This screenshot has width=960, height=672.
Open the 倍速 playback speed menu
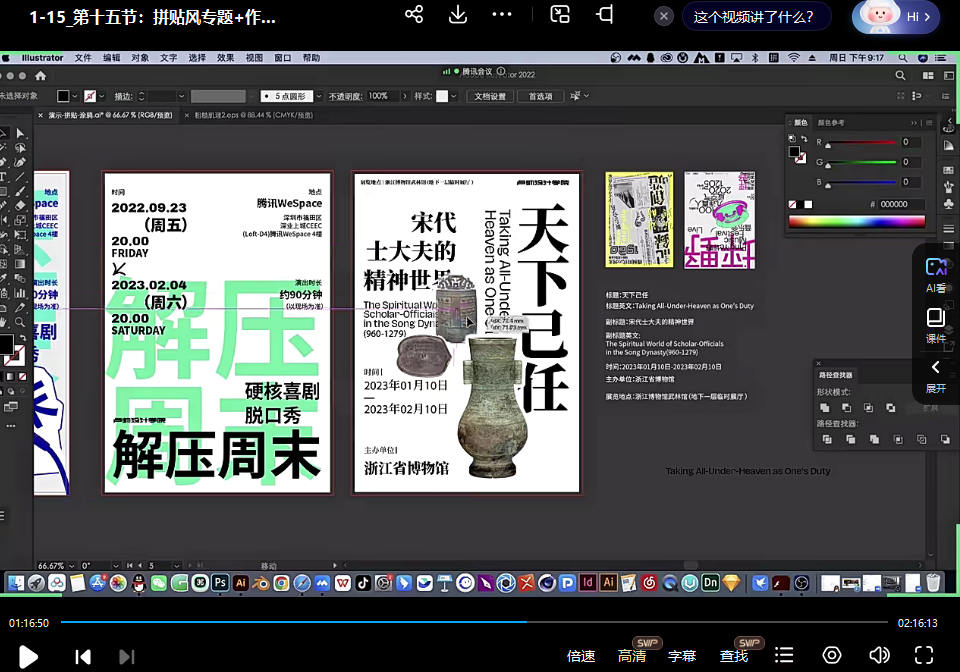tap(581, 656)
